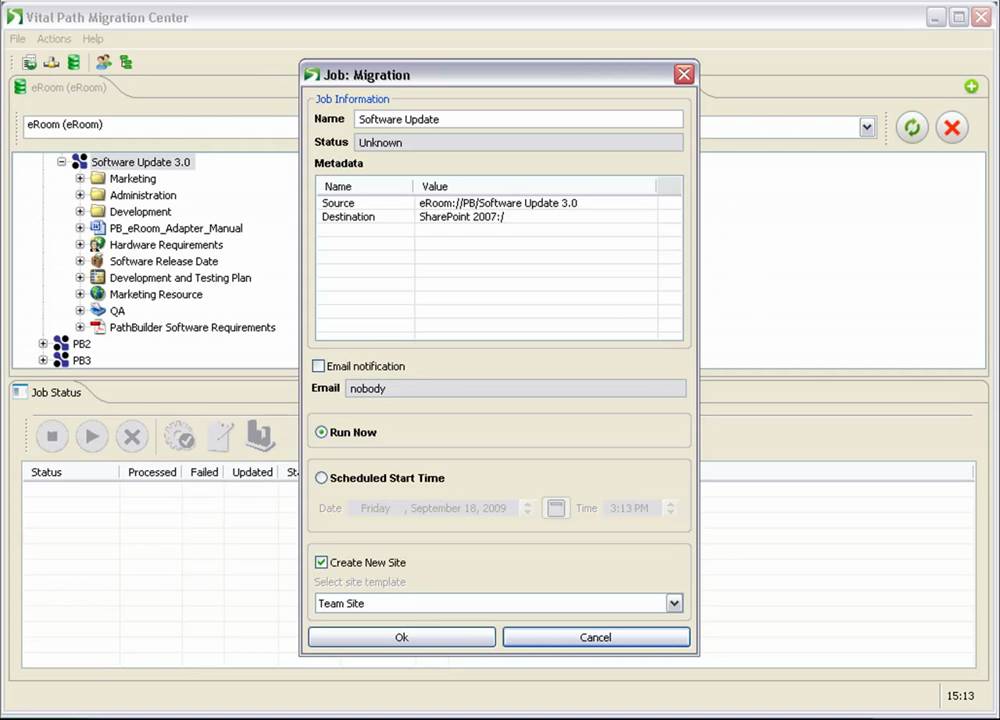Click the job Name input field
Screen dimensions: 1000x720
click(x=518, y=119)
